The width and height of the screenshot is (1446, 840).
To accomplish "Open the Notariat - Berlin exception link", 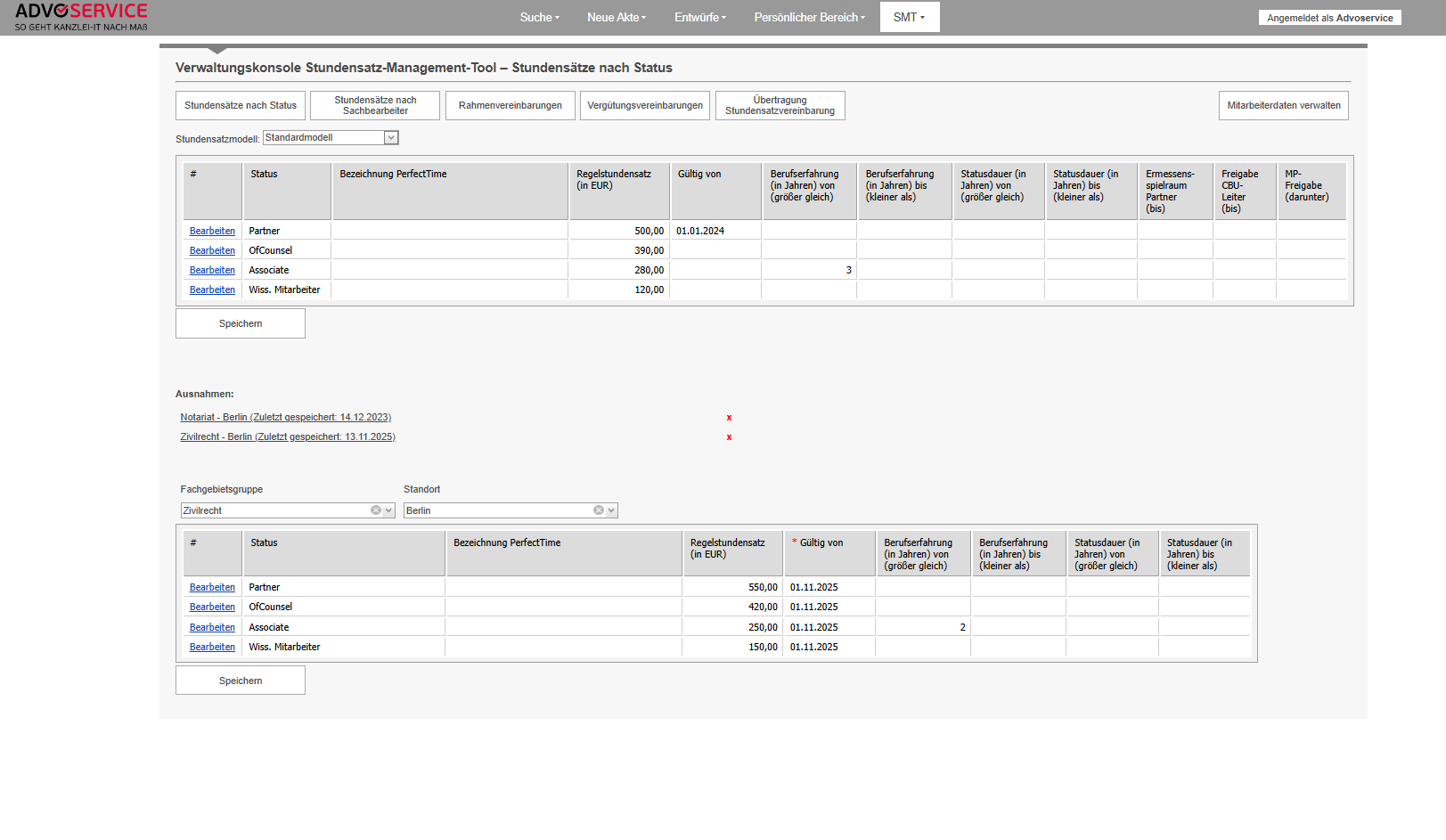I will pyautogui.click(x=285, y=418).
